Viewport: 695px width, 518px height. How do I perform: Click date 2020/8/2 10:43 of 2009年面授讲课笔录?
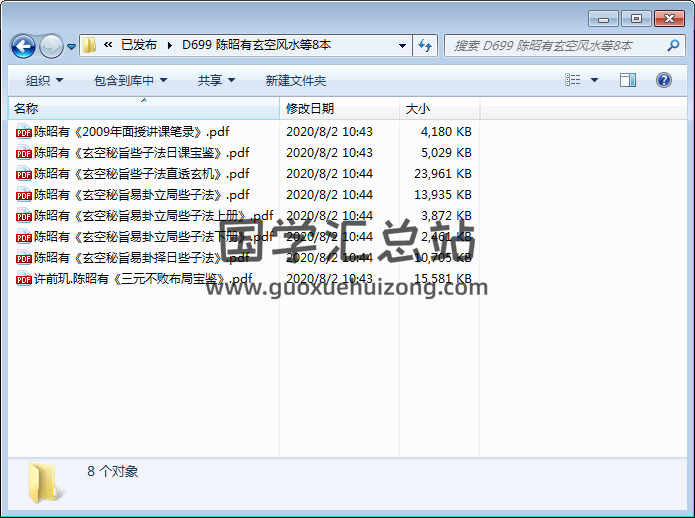pyautogui.click(x=329, y=132)
